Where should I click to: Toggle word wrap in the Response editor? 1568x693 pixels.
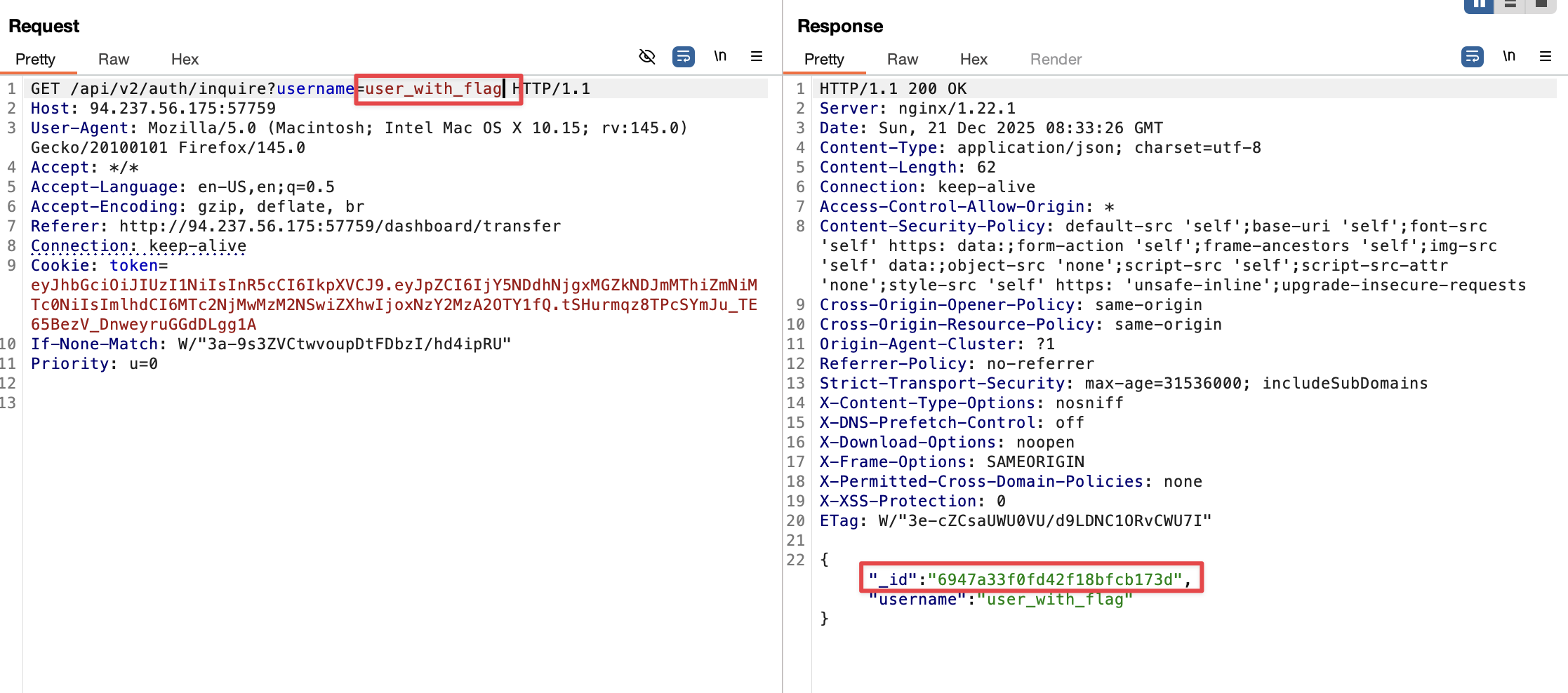[x=1473, y=56]
